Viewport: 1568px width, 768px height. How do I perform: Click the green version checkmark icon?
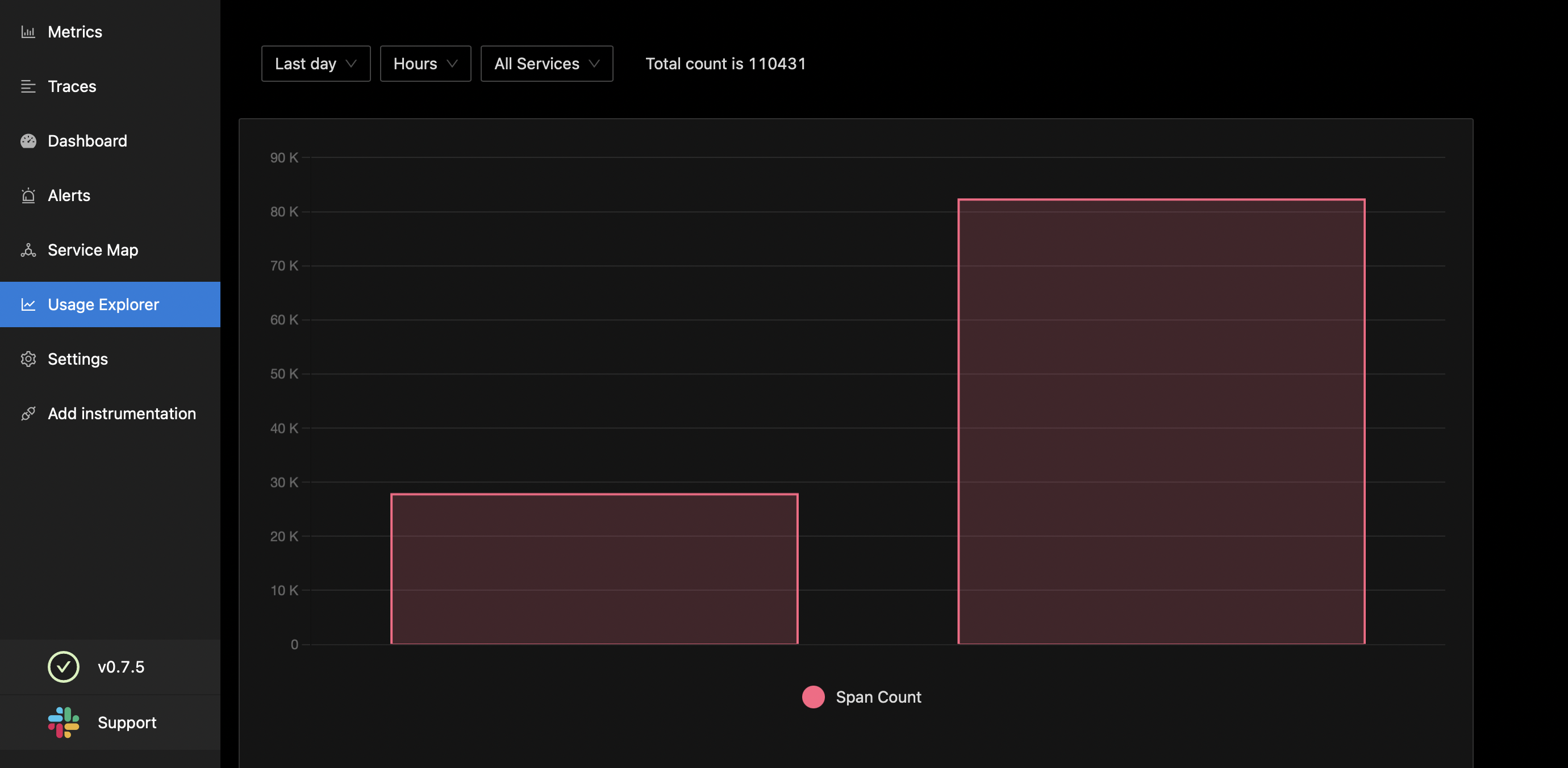coord(63,666)
